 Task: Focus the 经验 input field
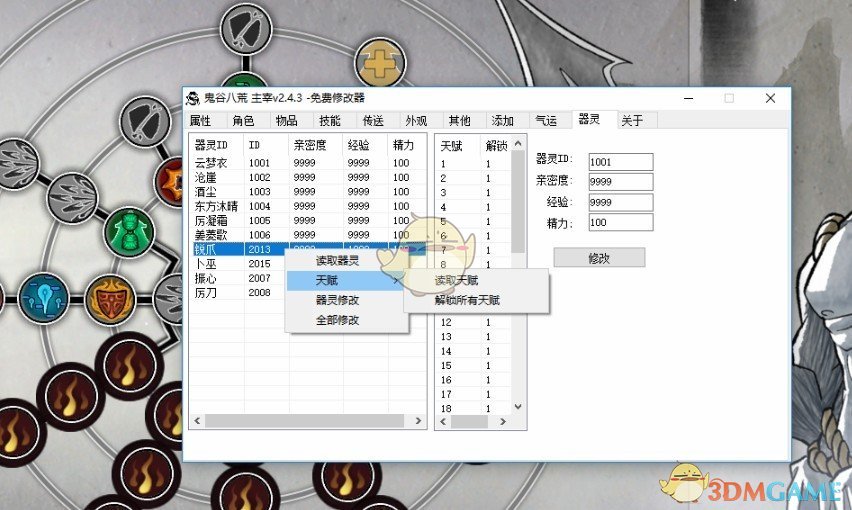[x=621, y=202]
